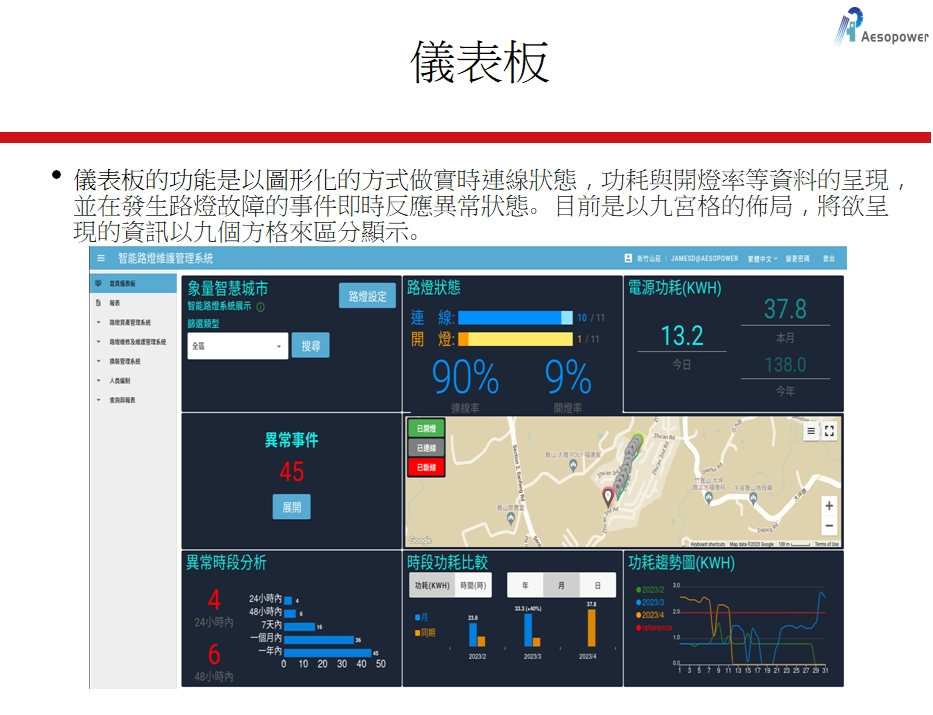
Task: Click the 9% lighting rate value
Action: click(x=568, y=377)
